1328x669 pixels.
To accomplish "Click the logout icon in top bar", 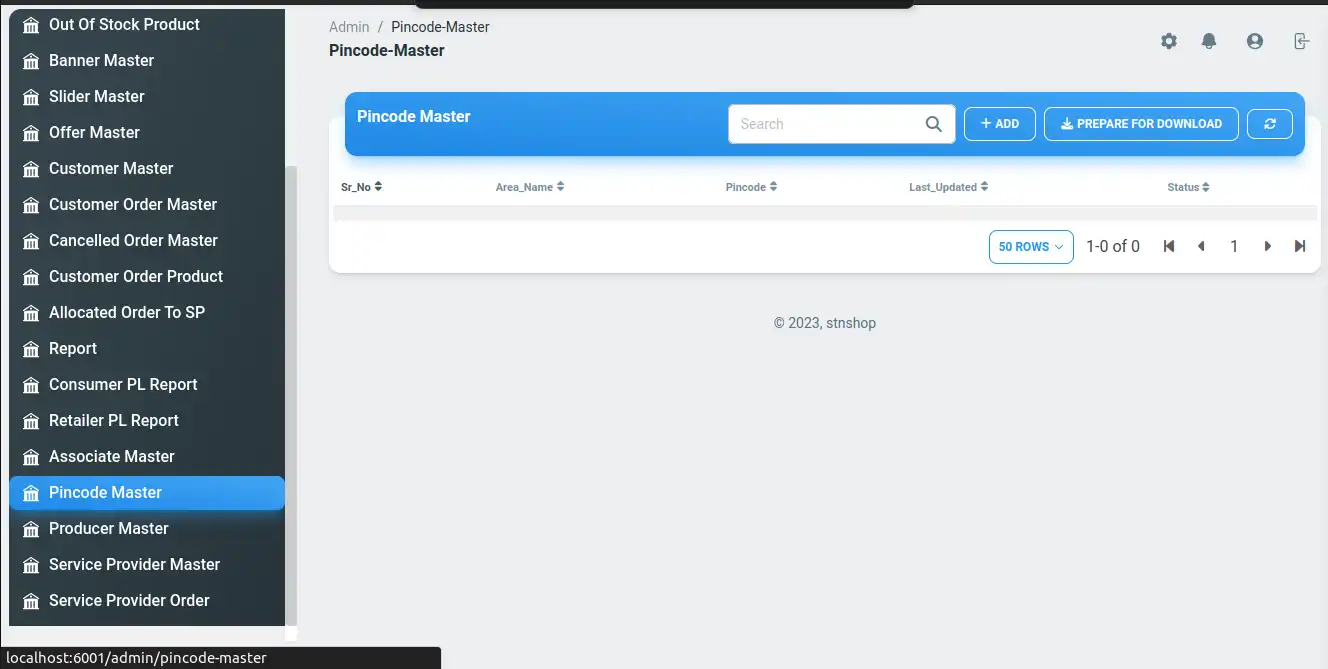I will [x=1301, y=41].
